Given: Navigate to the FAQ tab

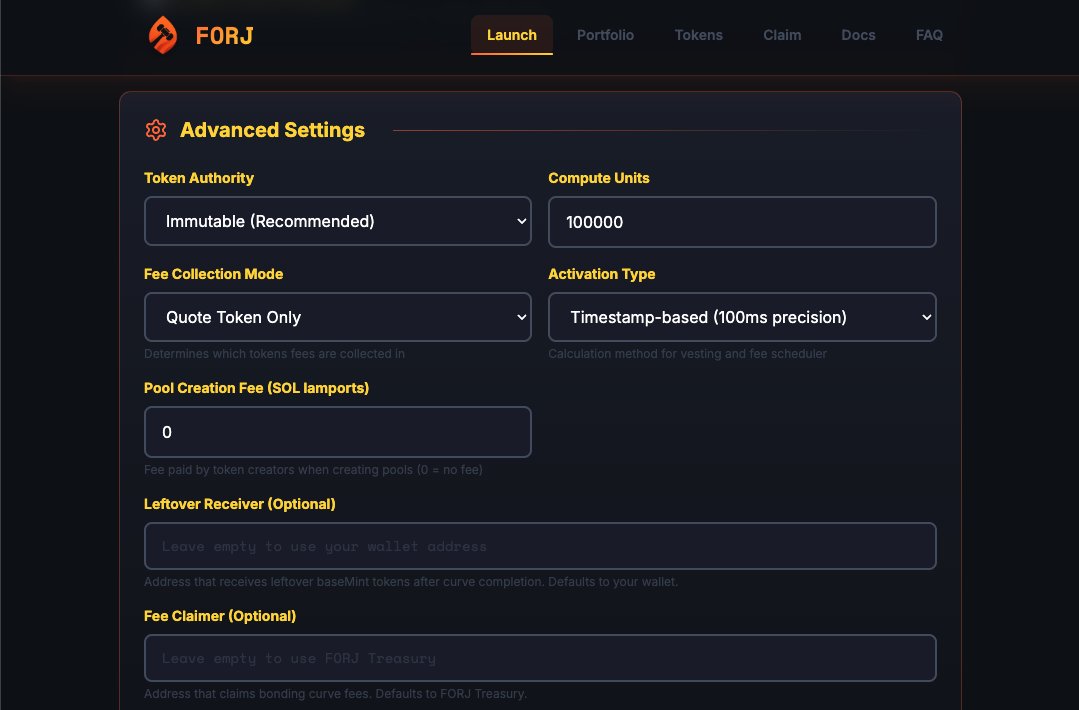Looking at the screenshot, I should [x=930, y=35].
